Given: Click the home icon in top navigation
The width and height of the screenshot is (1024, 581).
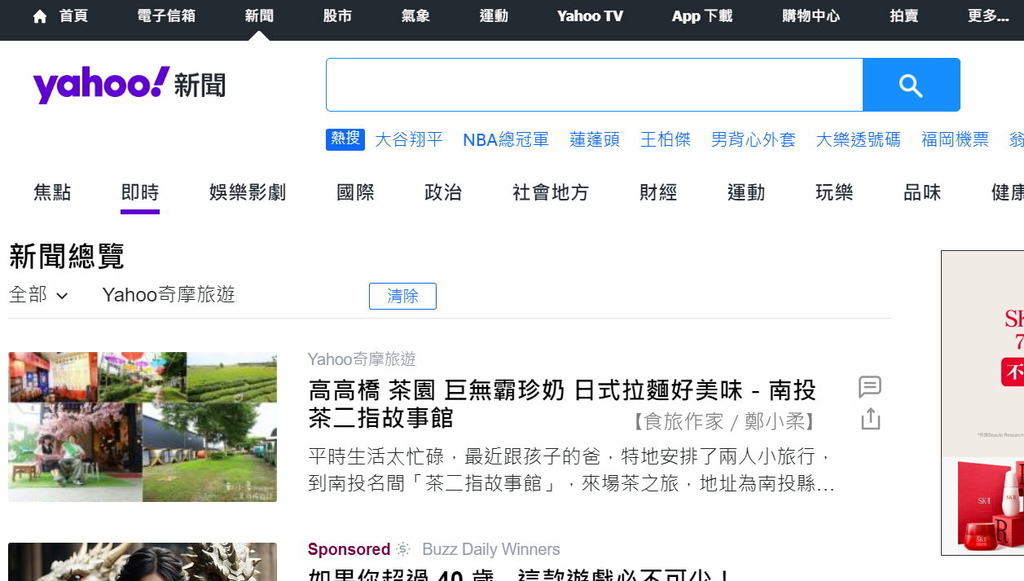Looking at the screenshot, I should (40, 16).
